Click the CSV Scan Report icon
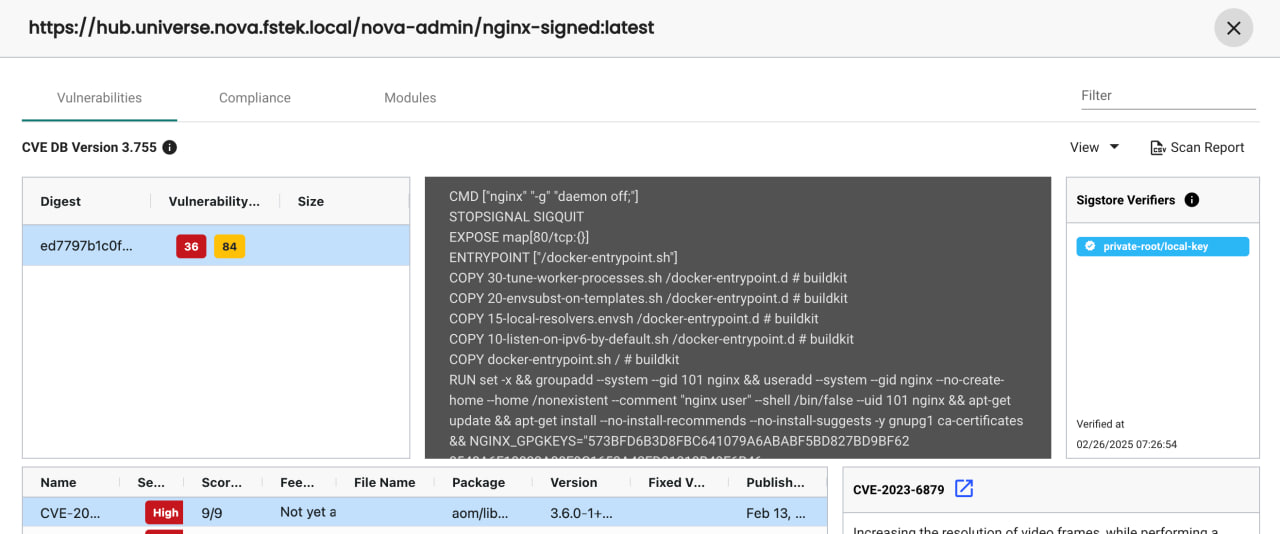This screenshot has width=1280, height=534. [x=1158, y=148]
